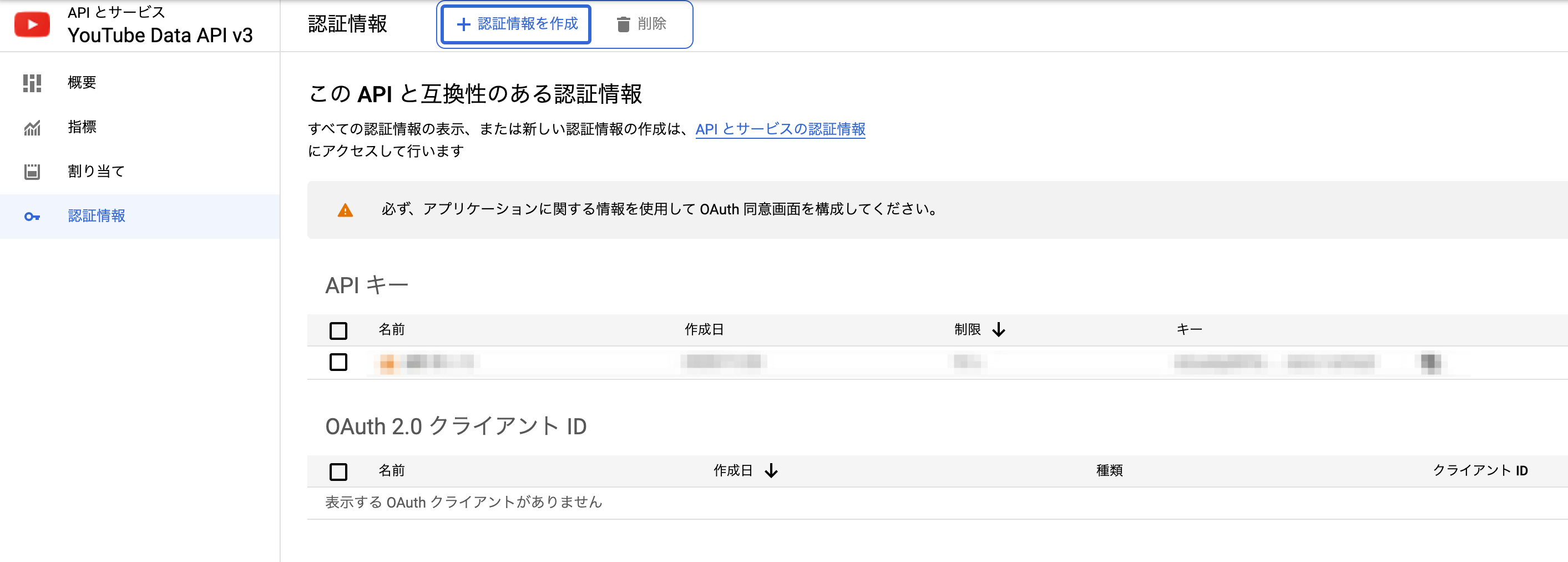Open the API とサービスの認証情報 link

780,129
